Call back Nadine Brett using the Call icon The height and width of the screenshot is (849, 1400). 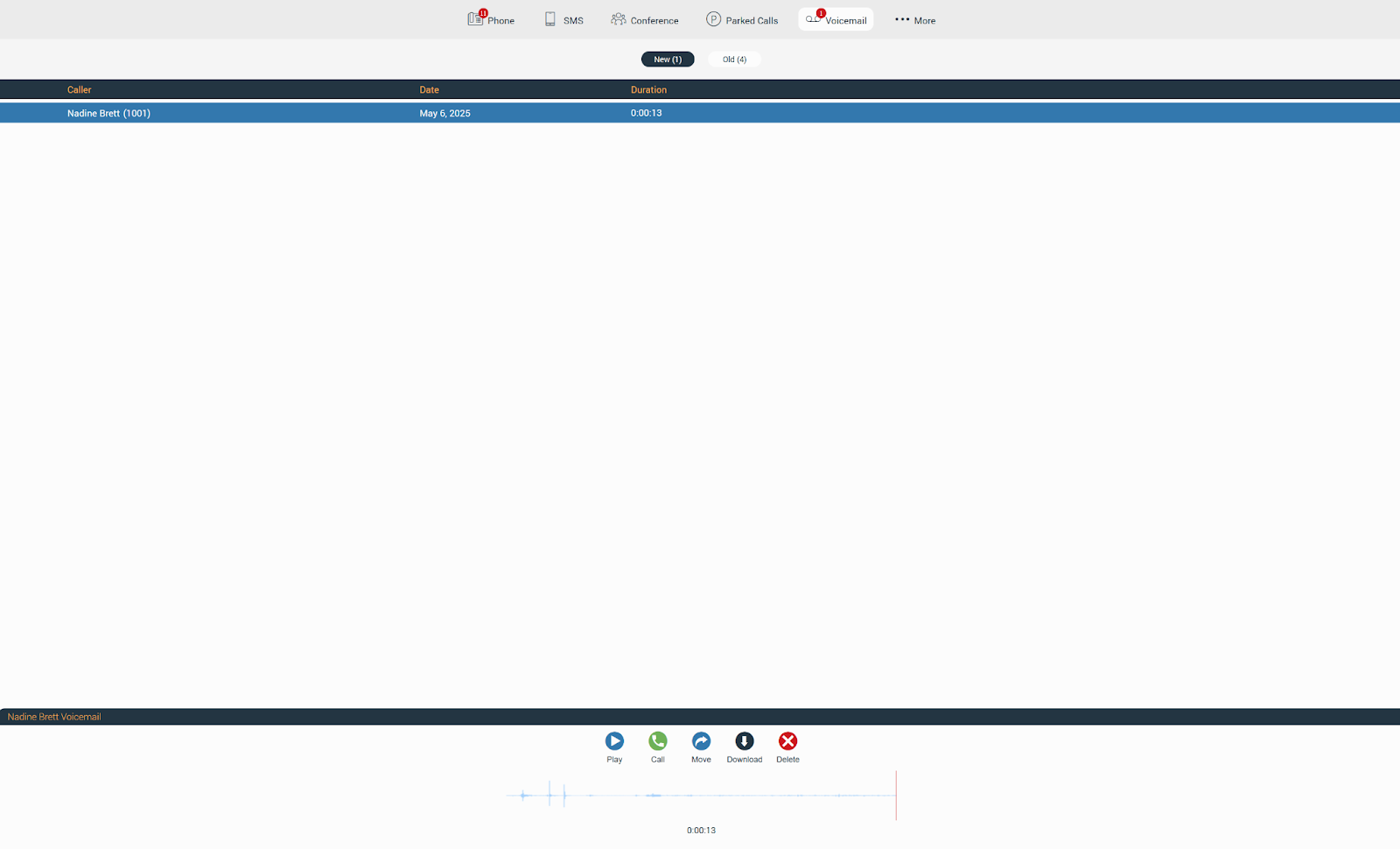657,740
